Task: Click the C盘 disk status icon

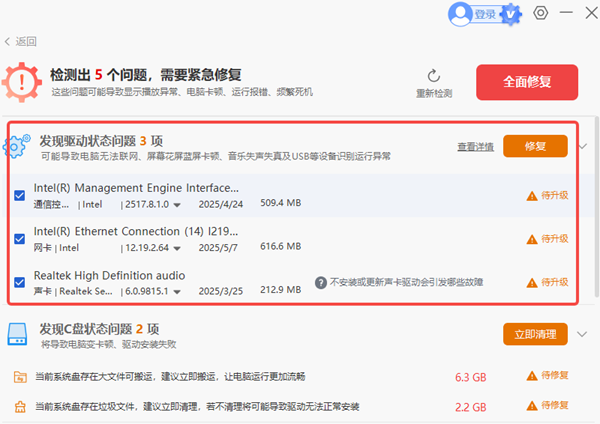Action: click(17, 337)
